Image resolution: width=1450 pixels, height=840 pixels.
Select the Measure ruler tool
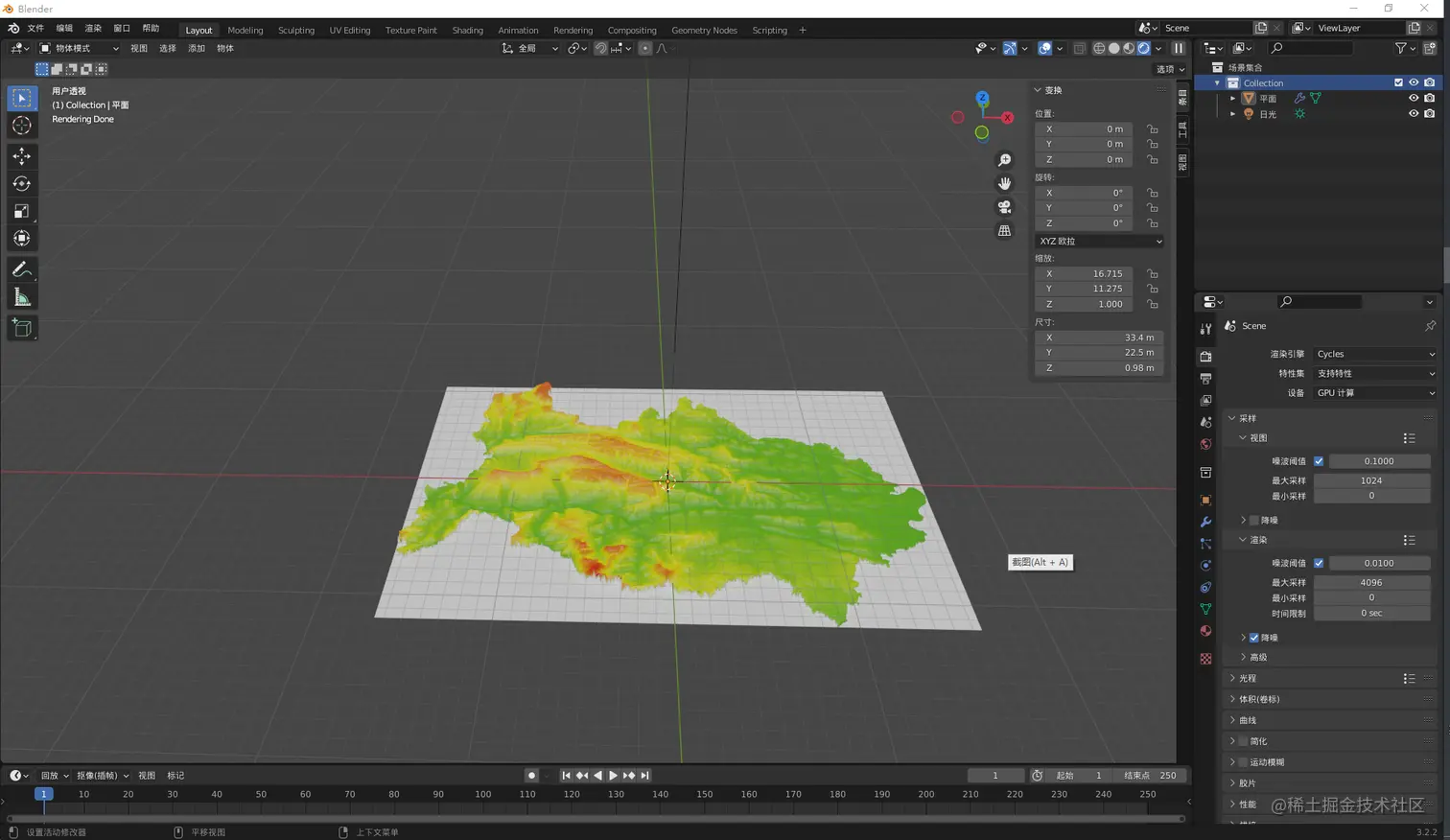pos(21,298)
